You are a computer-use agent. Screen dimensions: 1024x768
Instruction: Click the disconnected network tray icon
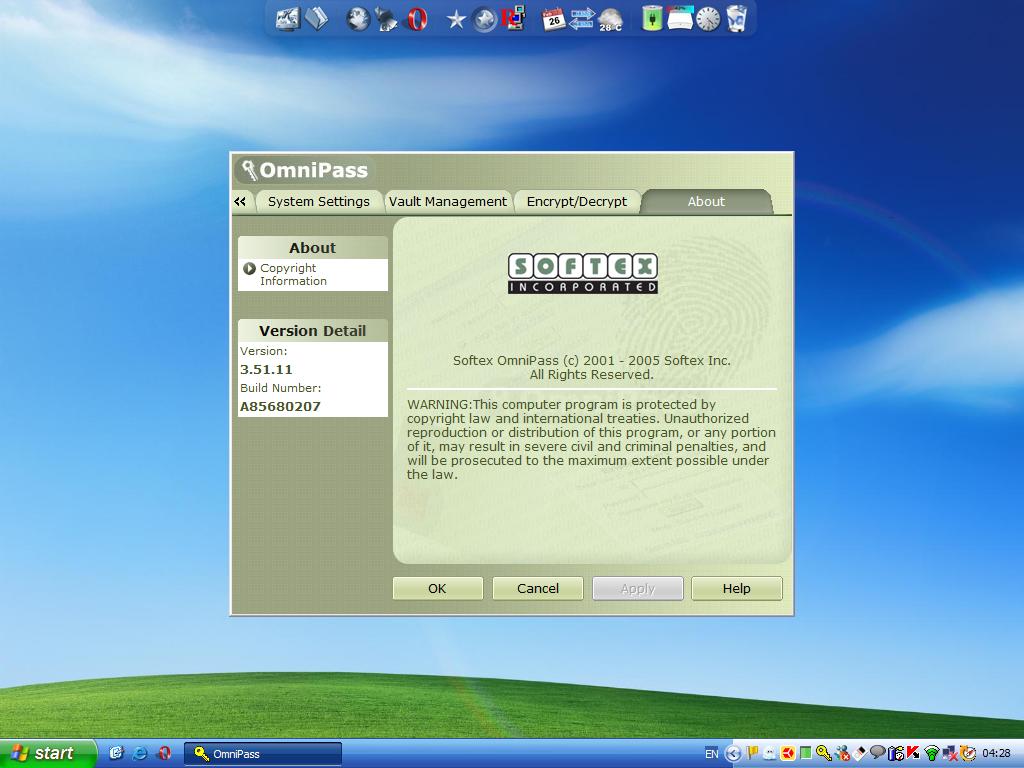pyautogui.click(x=949, y=754)
